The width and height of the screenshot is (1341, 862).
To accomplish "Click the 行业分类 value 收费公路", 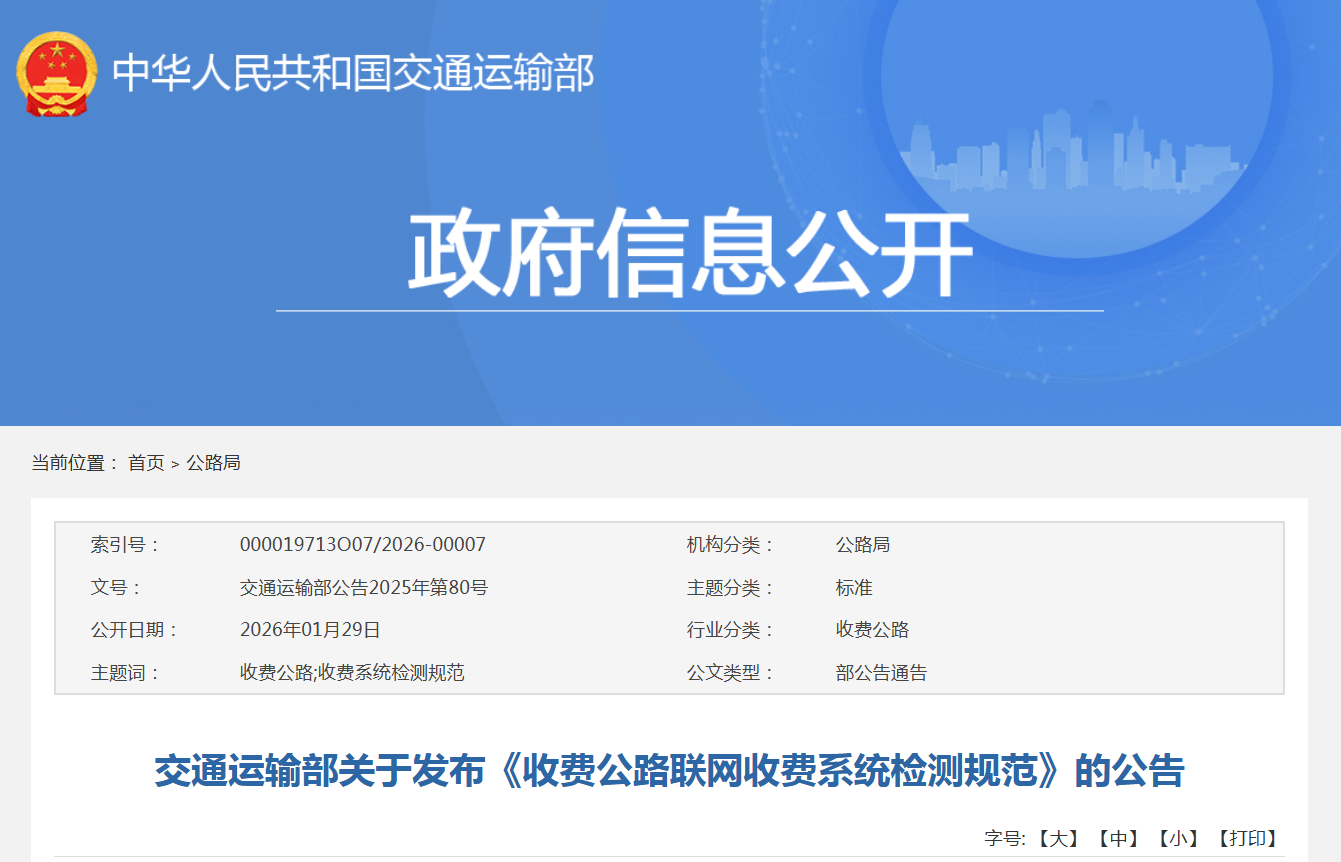I will [x=872, y=630].
